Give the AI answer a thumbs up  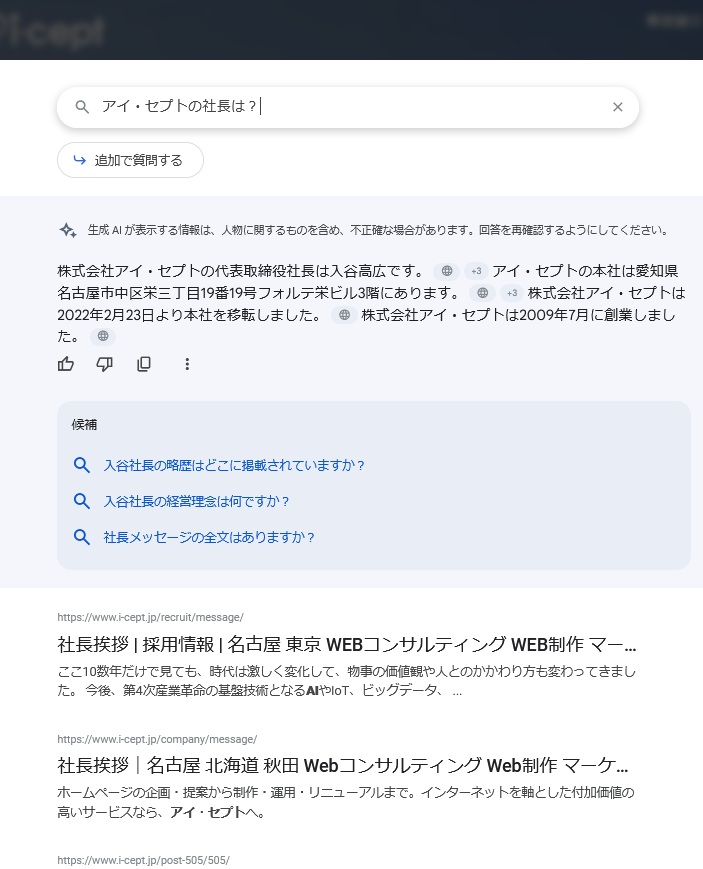(66, 364)
